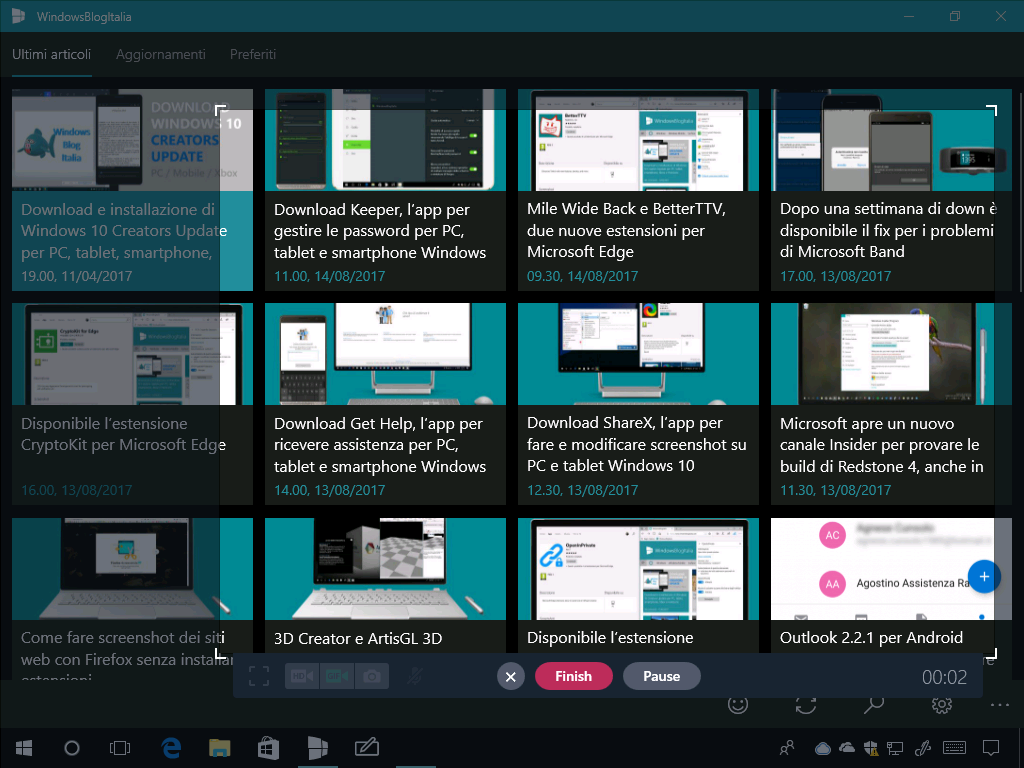This screenshot has height=768, width=1024.
Task: Open the Download Keeper article thumbnail
Action: (385, 140)
